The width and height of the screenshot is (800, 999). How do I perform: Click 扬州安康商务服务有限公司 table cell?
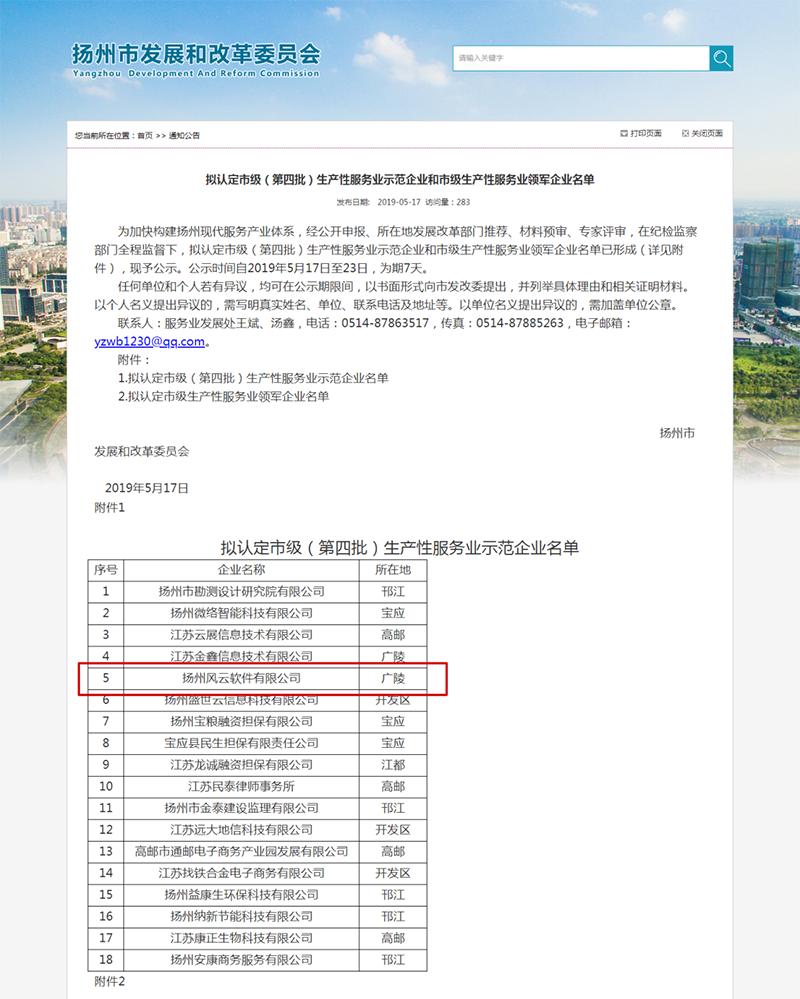[x=241, y=959]
